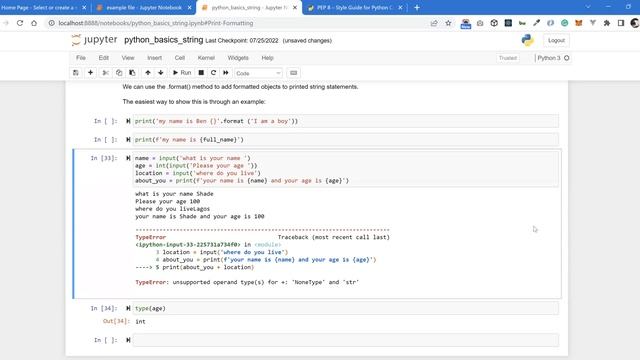
Task: Open the File menu
Action: click(81, 58)
